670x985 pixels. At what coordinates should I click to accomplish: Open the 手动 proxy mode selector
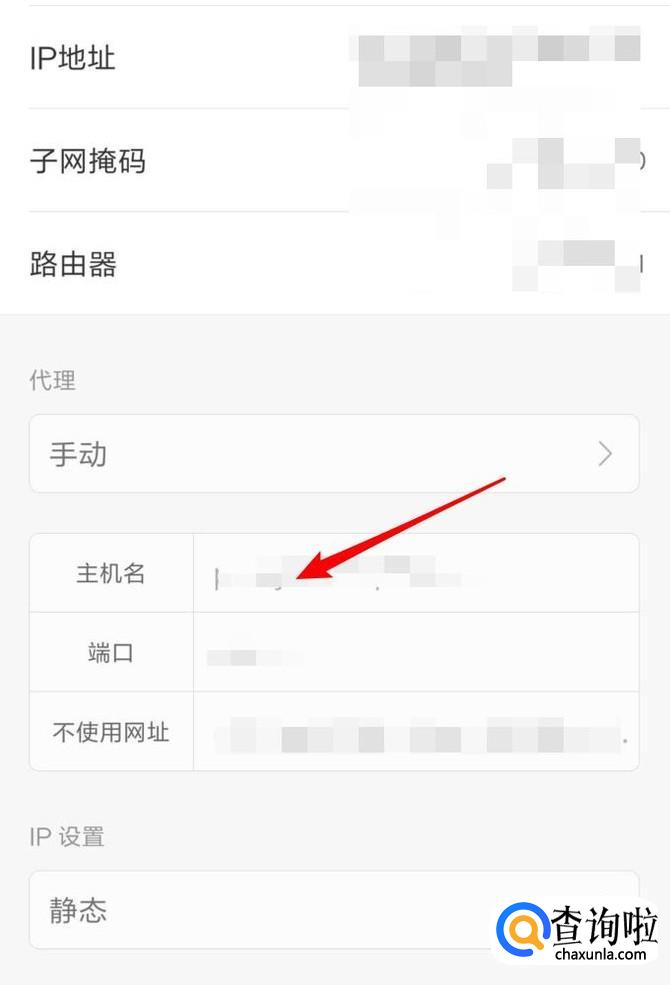pyautogui.click(x=334, y=454)
